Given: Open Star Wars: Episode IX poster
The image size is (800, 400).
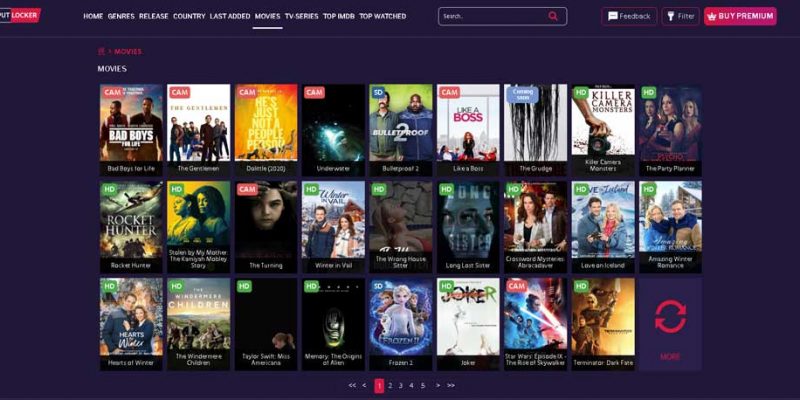Looking at the screenshot, I should (x=535, y=324).
